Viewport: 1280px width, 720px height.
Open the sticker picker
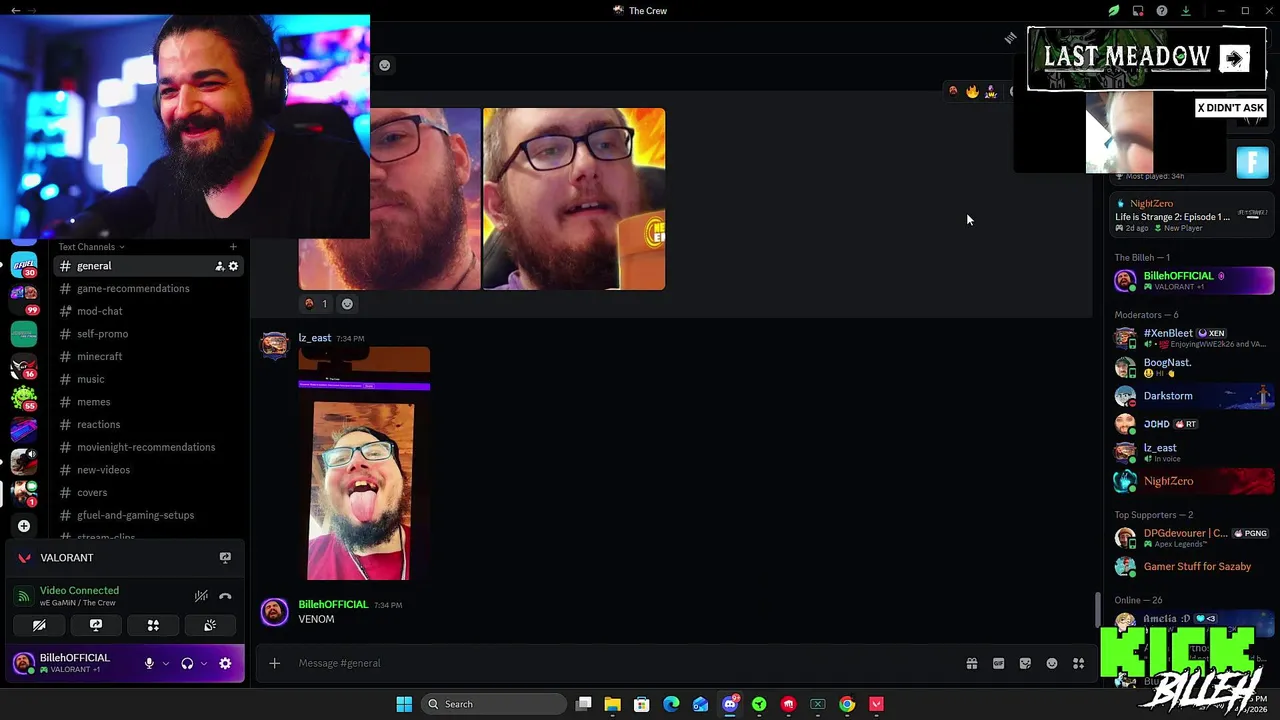pos(1025,663)
